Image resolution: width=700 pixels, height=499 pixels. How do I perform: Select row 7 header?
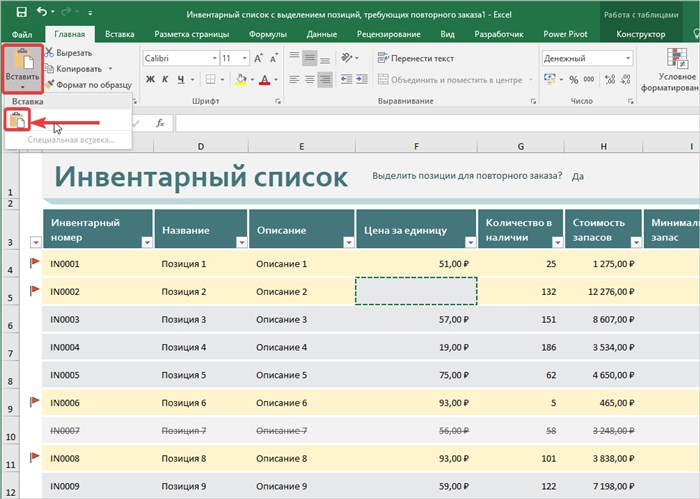(10, 347)
